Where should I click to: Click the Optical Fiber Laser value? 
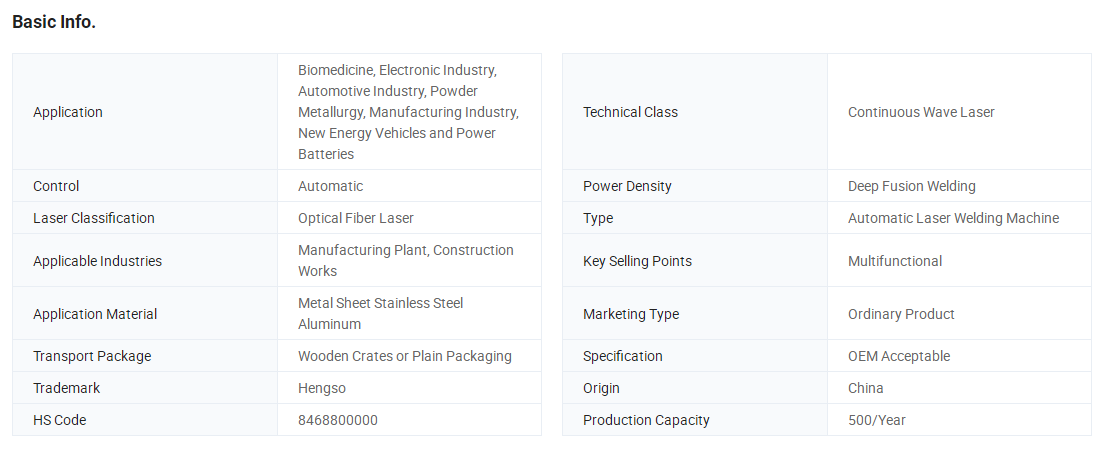tap(356, 218)
